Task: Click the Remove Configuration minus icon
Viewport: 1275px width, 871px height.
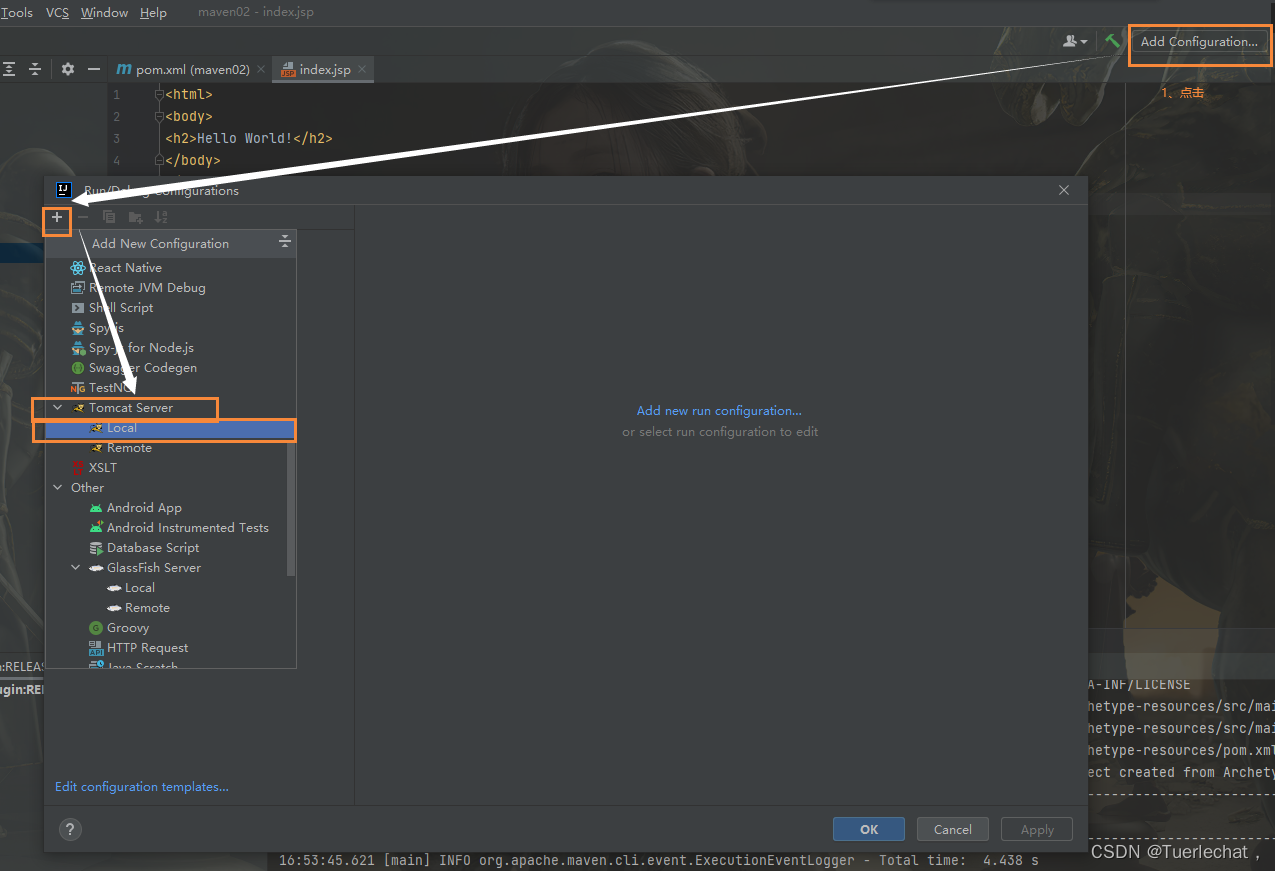Action: pyautogui.click(x=83, y=217)
